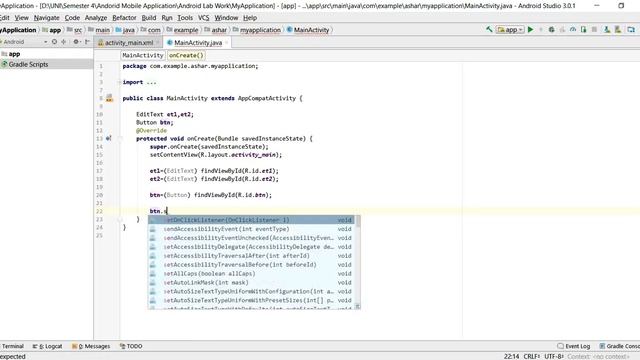Open the View menu
The width and height of the screenshot is (640, 360).
(x=22, y=18)
